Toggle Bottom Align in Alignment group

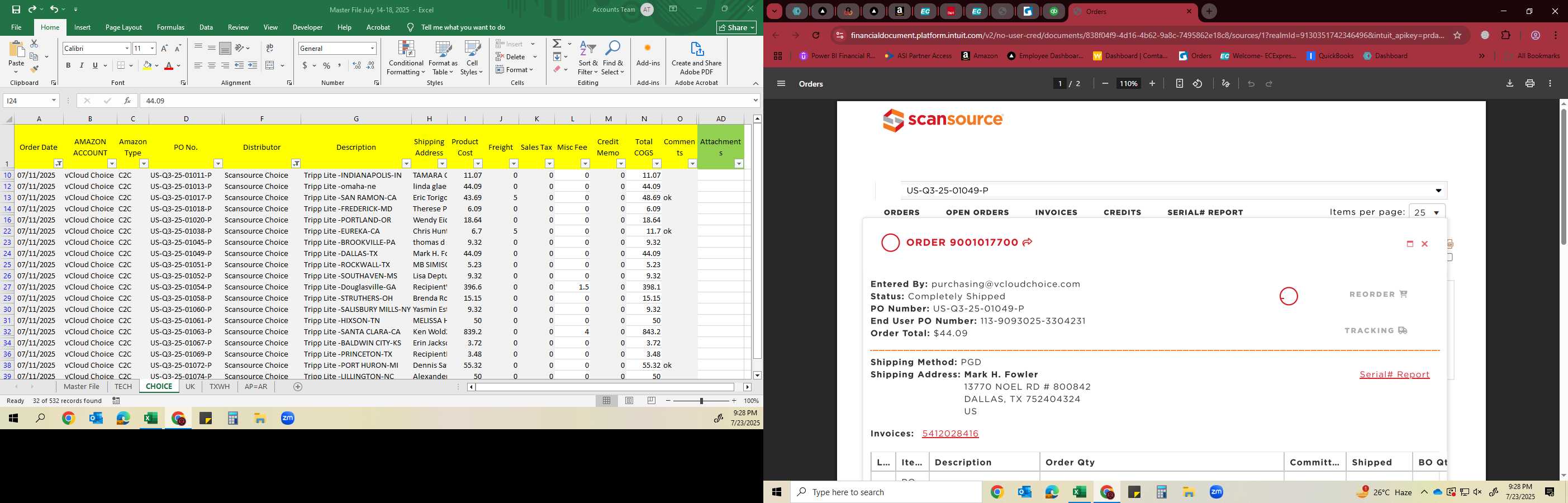click(x=225, y=48)
